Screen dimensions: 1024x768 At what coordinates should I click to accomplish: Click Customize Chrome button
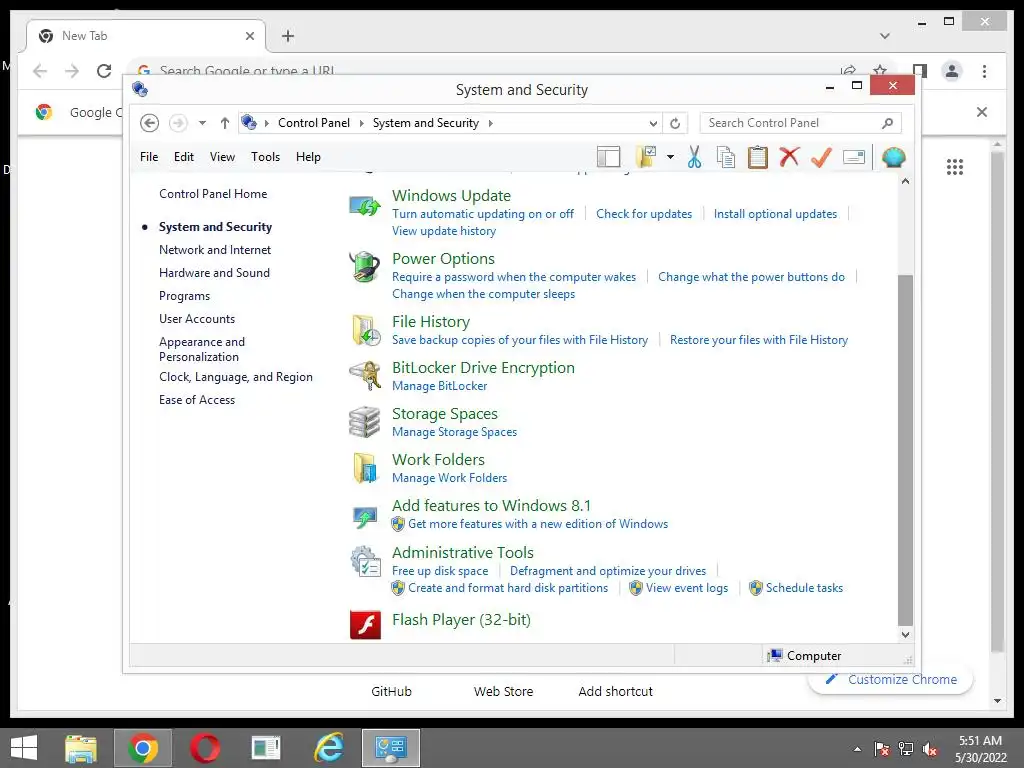tap(891, 679)
